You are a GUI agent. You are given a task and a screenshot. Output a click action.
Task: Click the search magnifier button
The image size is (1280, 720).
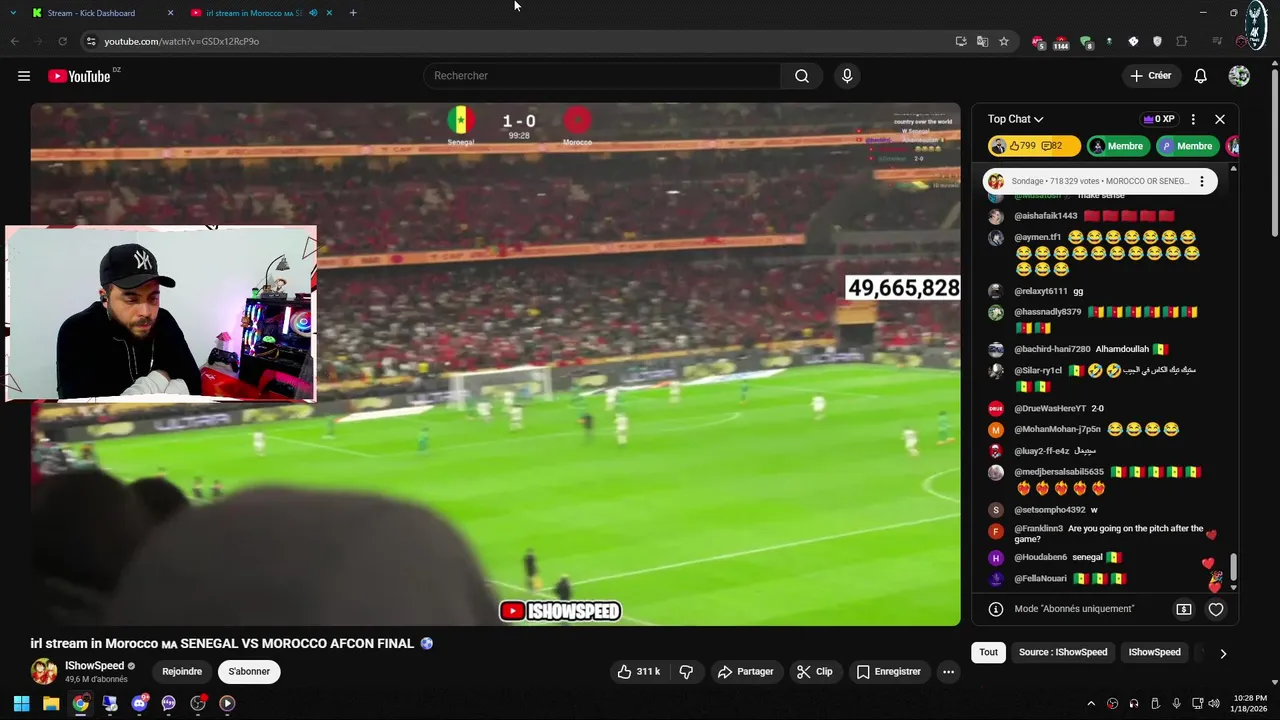tap(802, 76)
